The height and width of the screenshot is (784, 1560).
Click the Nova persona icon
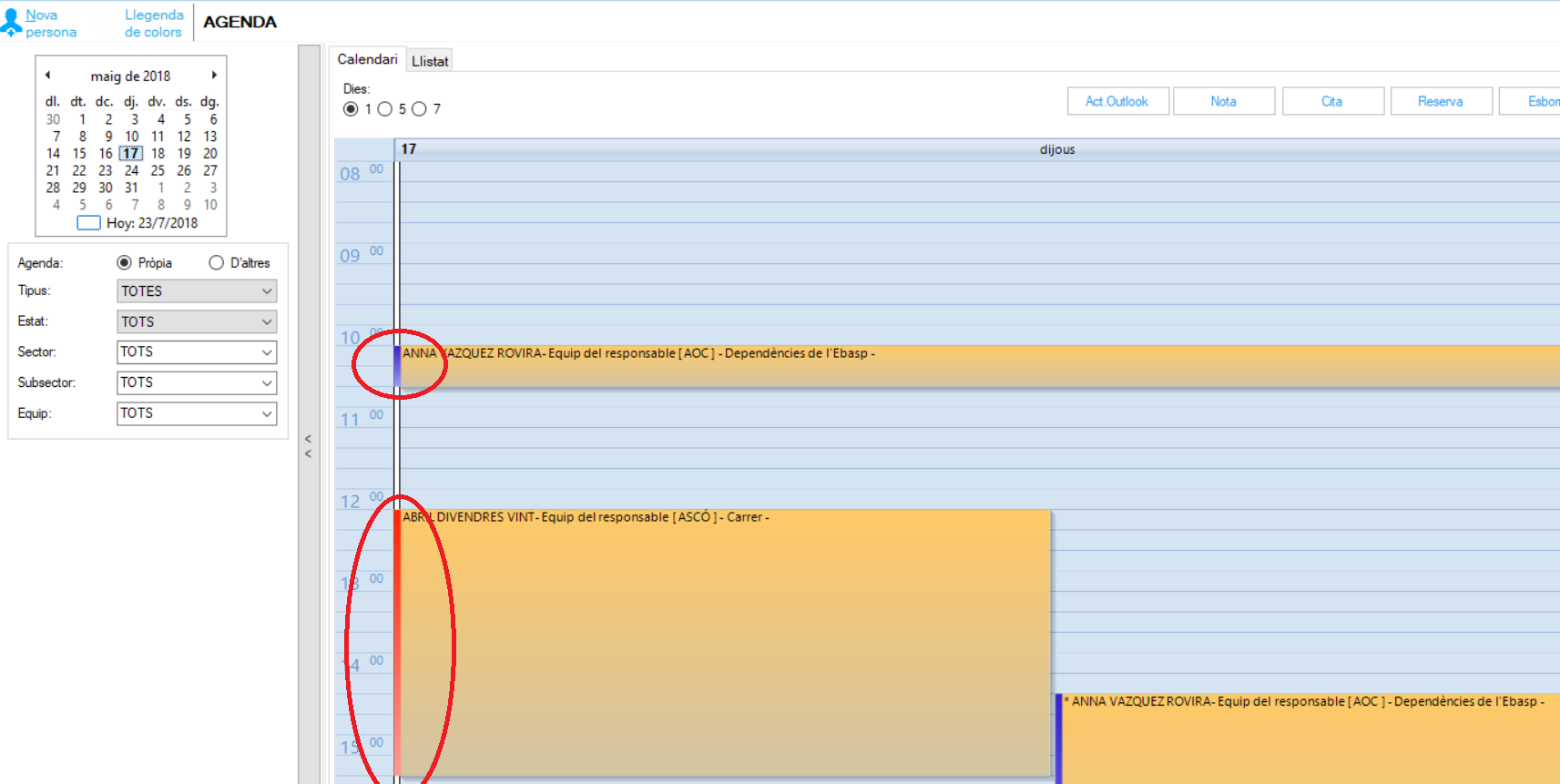point(11,23)
